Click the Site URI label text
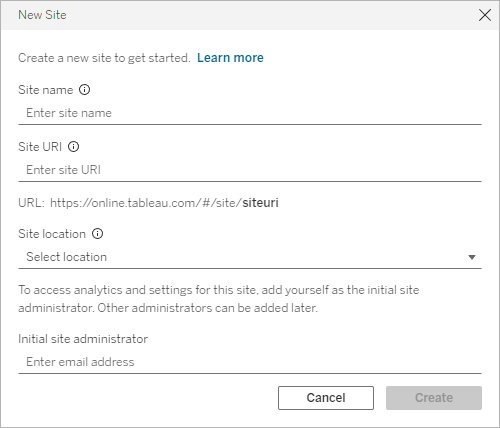Image resolution: width=500 pixels, height=428 pixels. click(40, 147)
